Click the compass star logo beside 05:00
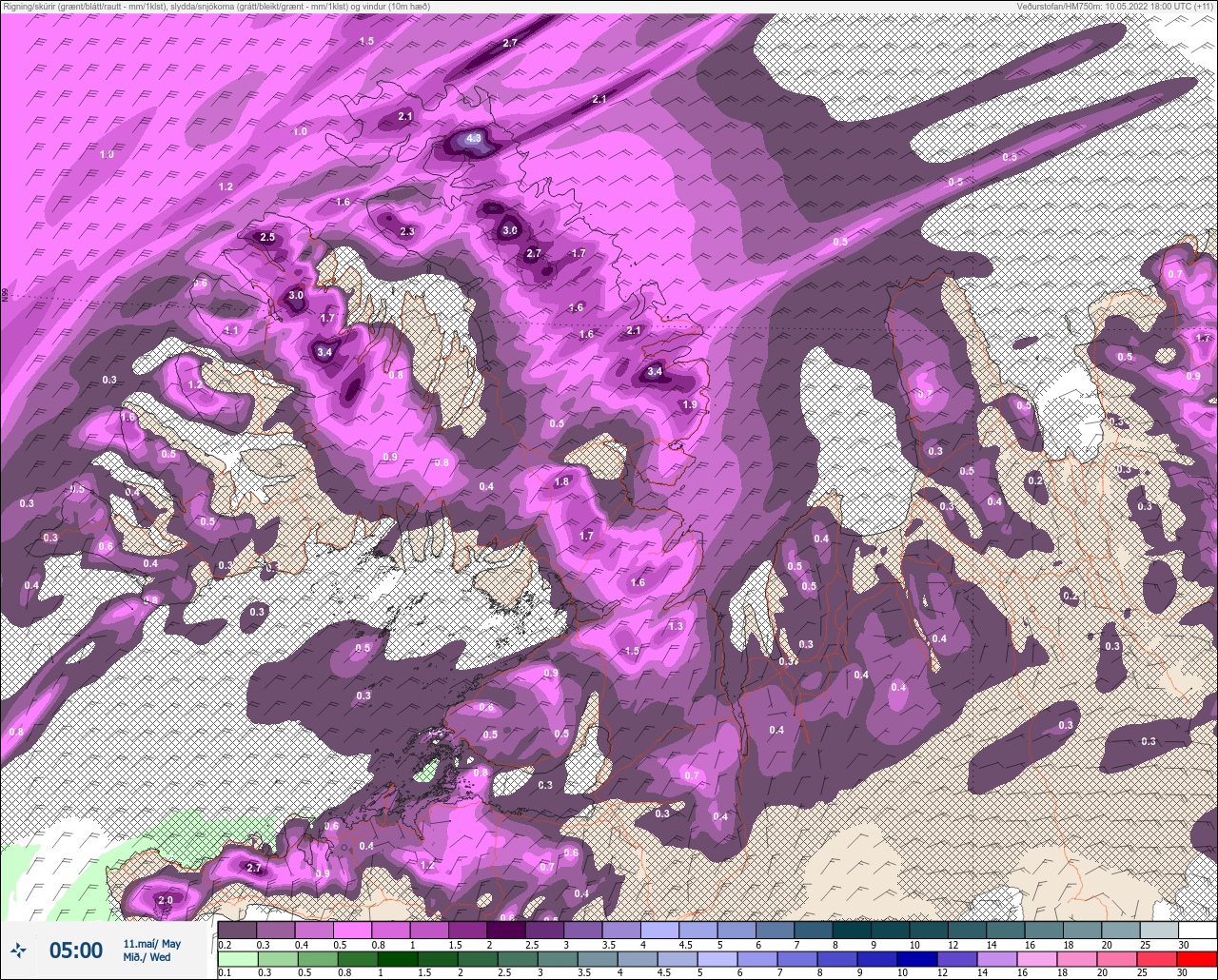Screen dimensions: 1218x980 (x=19, y=950)
